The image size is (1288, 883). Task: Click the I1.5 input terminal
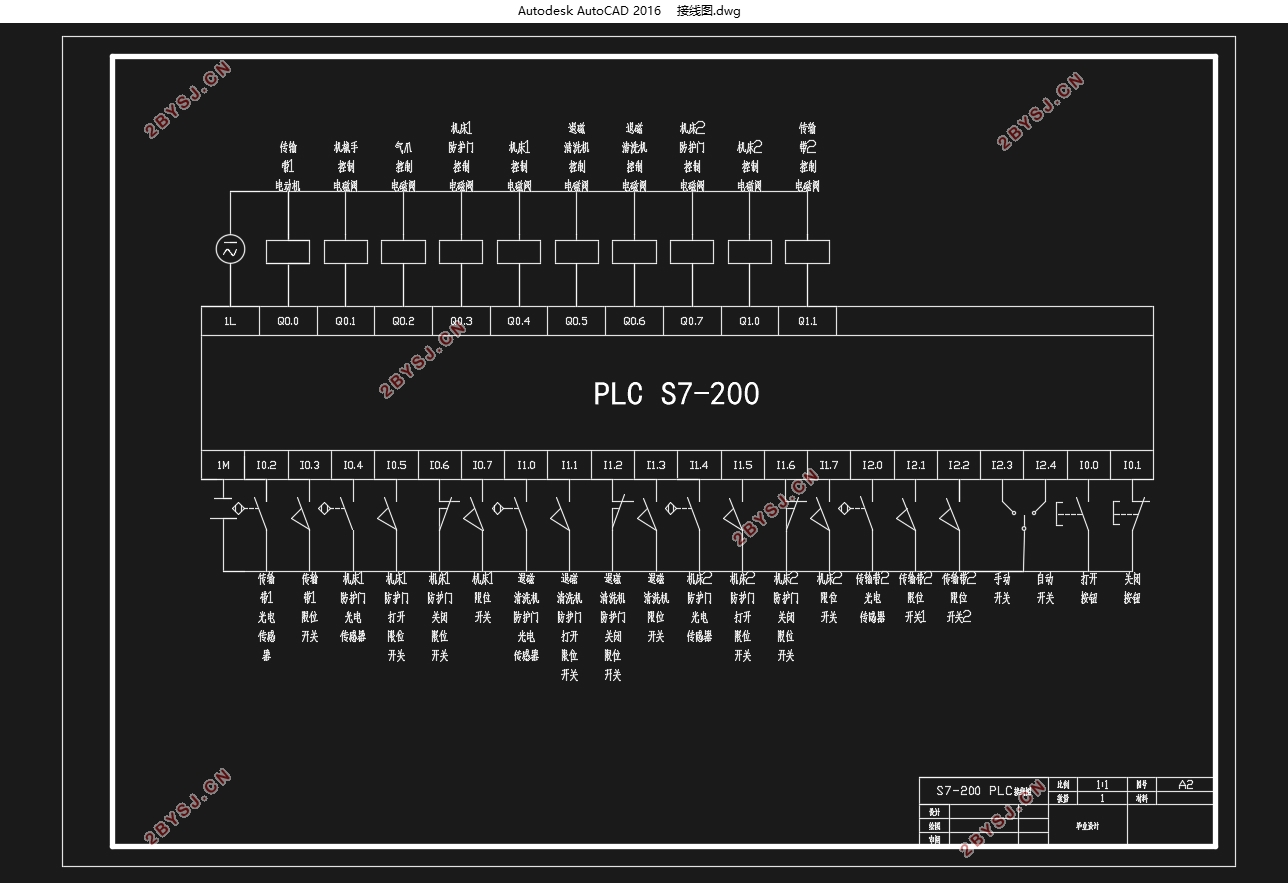point(743,465)
